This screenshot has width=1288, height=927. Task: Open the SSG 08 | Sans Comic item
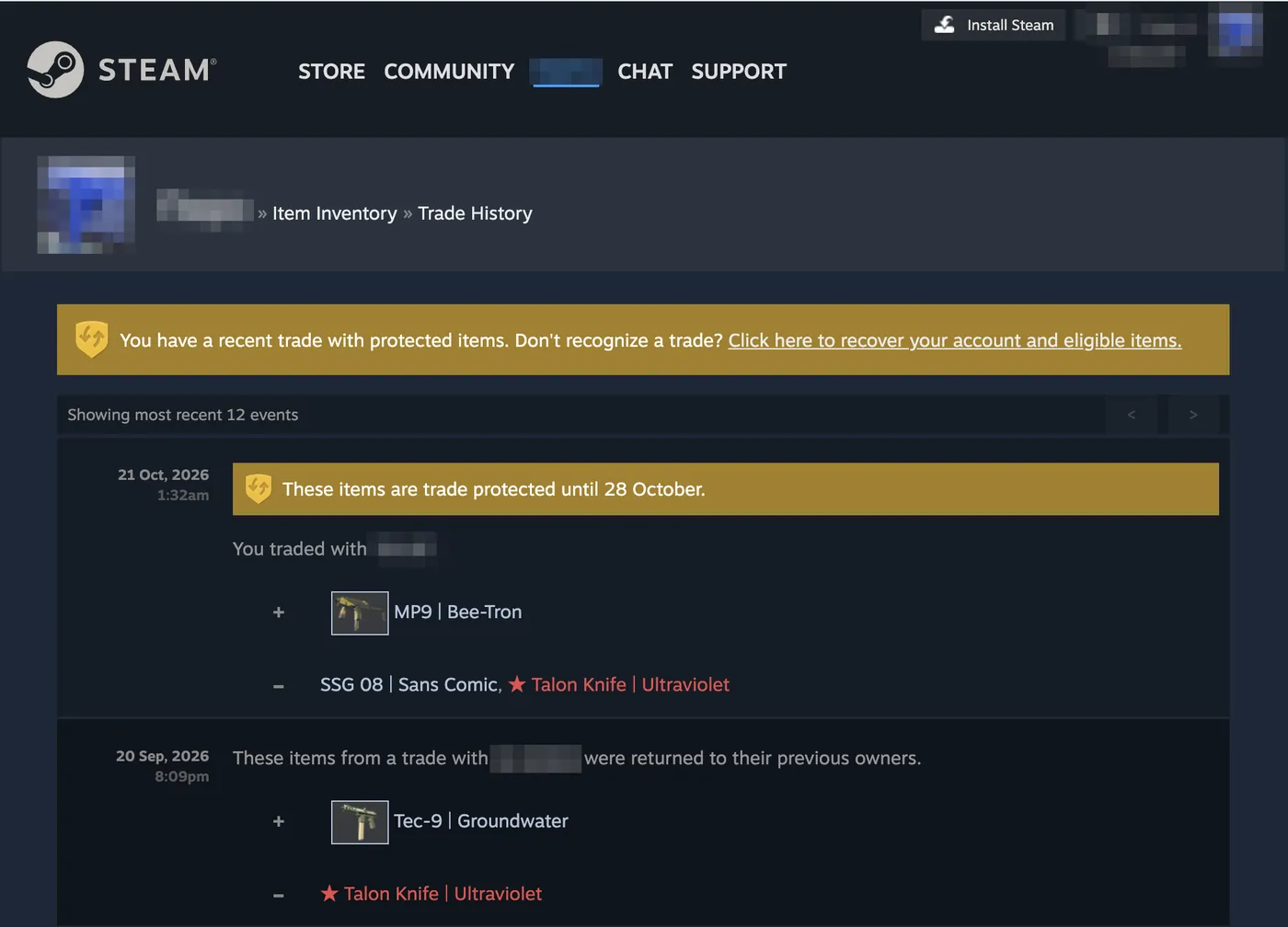click(409, 685)
